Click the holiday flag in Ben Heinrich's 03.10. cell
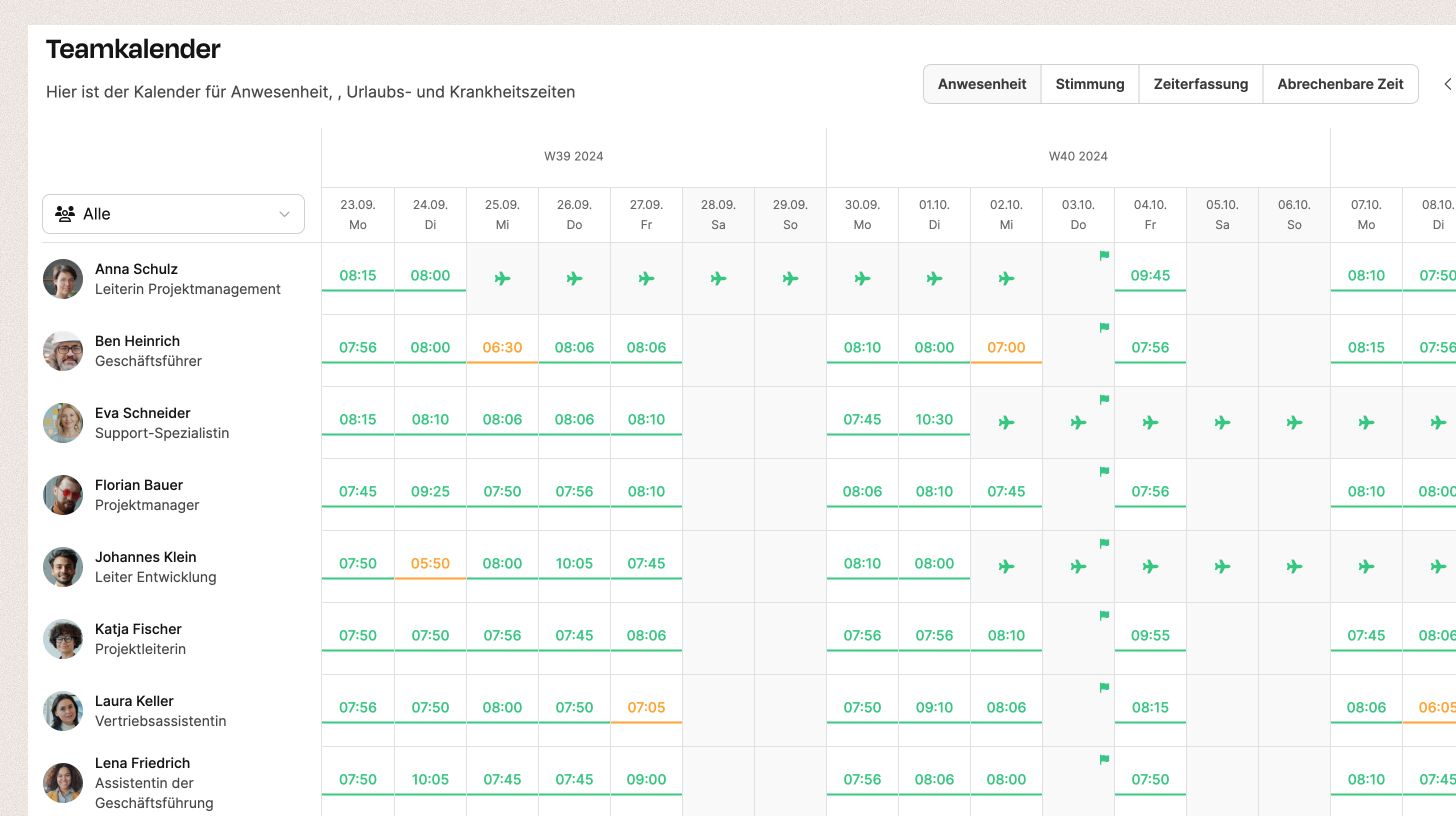1456x816 pixels. [x=1104, y=327]
